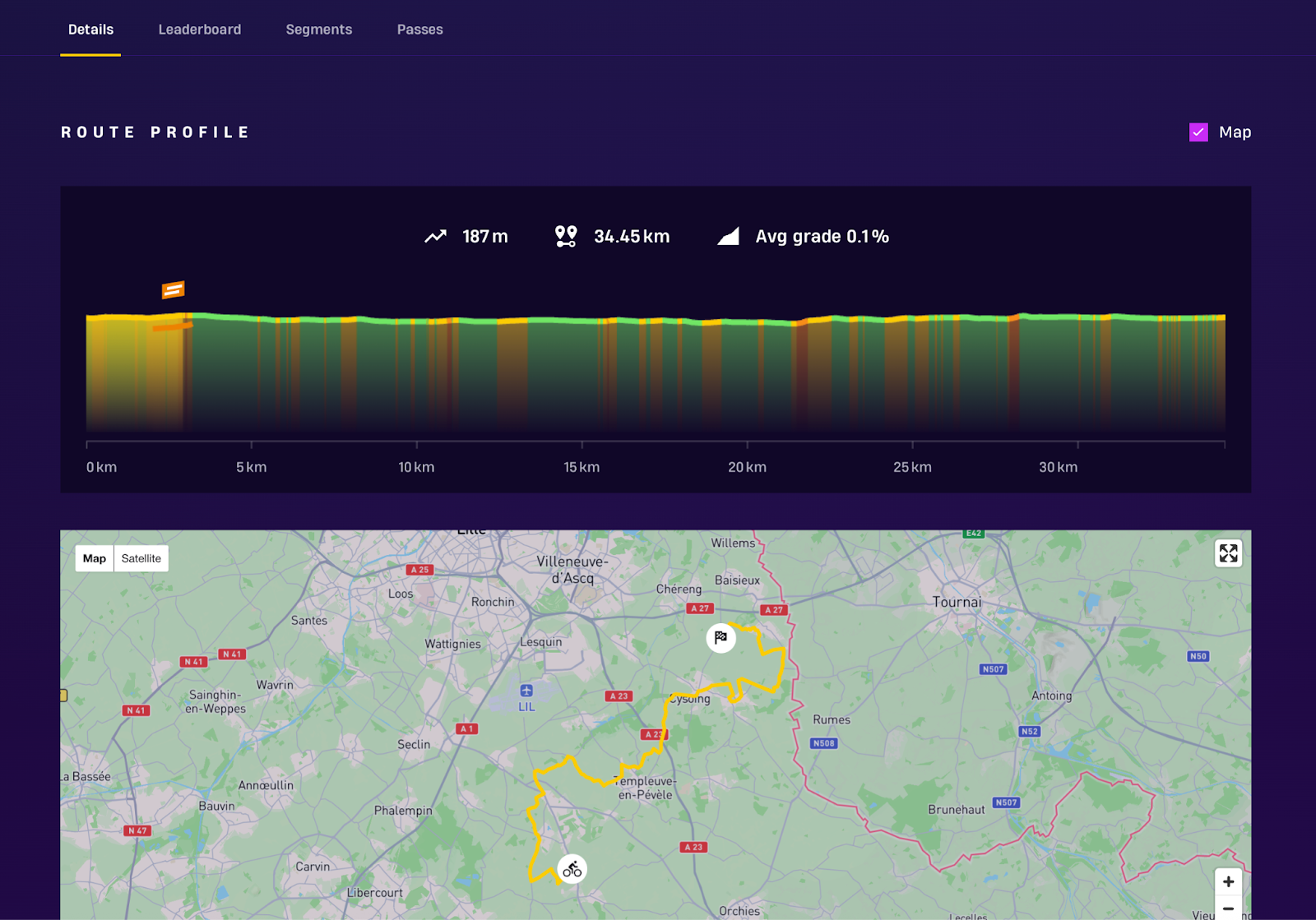Select the Details tab
1316x920 pixels.
[90, 30]
